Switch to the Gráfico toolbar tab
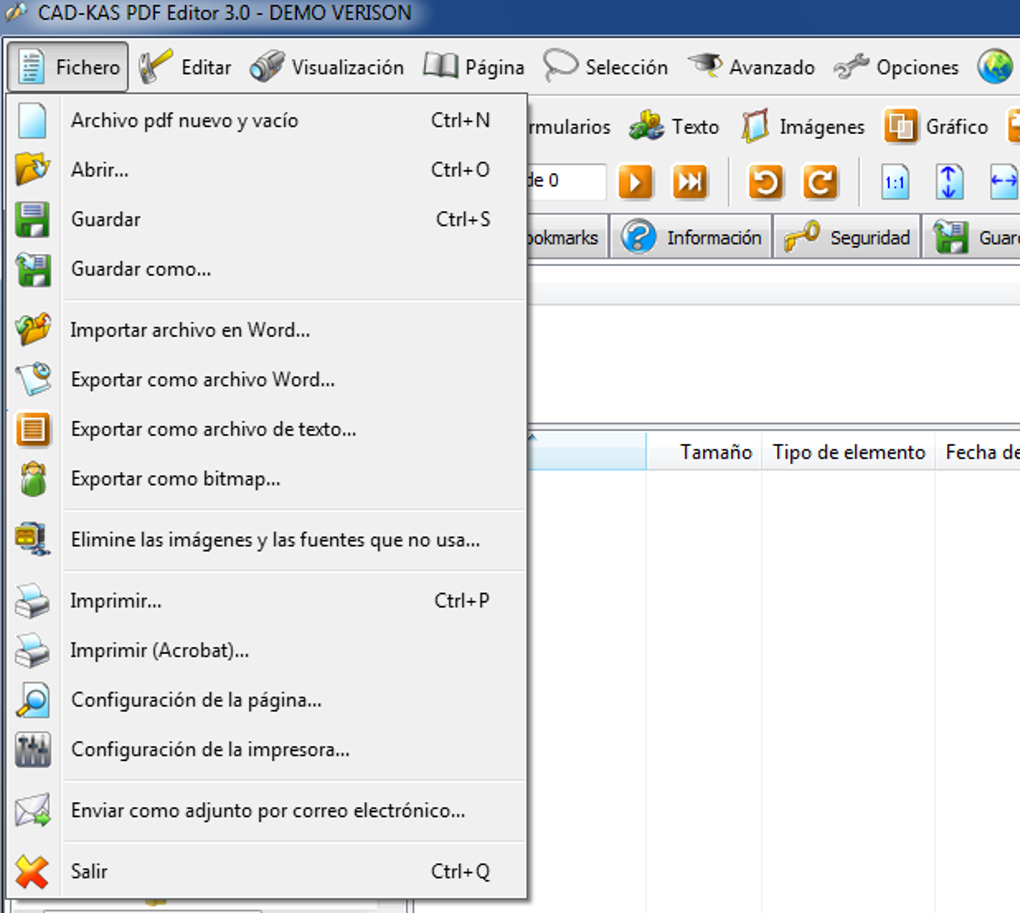 point(937,126)
